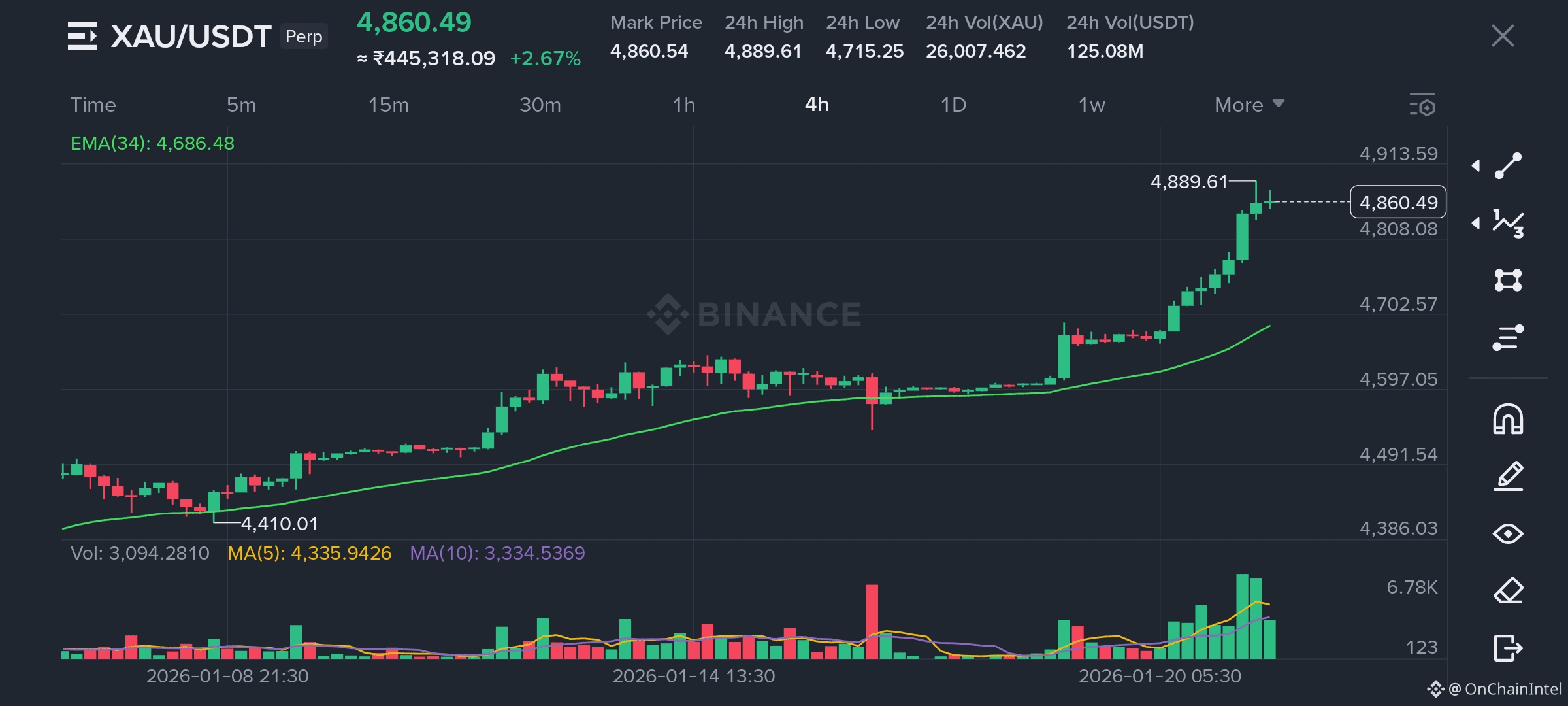Expand the trend line tool options arrow
This screenshot has width=1568, height=706.
(x=1476, y=166)
